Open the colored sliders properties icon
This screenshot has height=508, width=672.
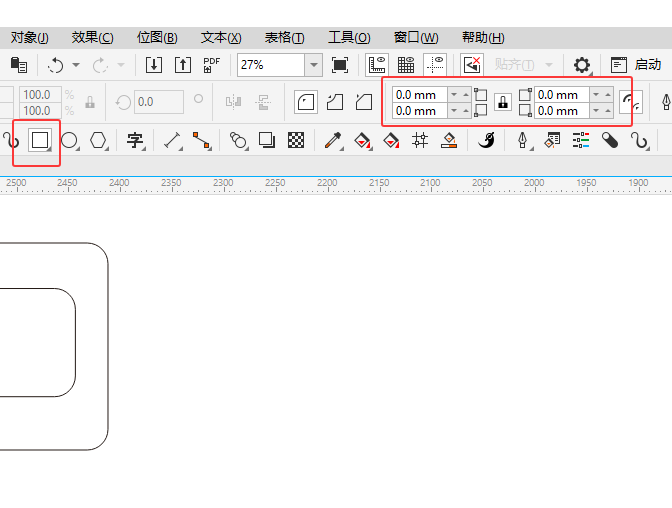click(x=581, y=140)
